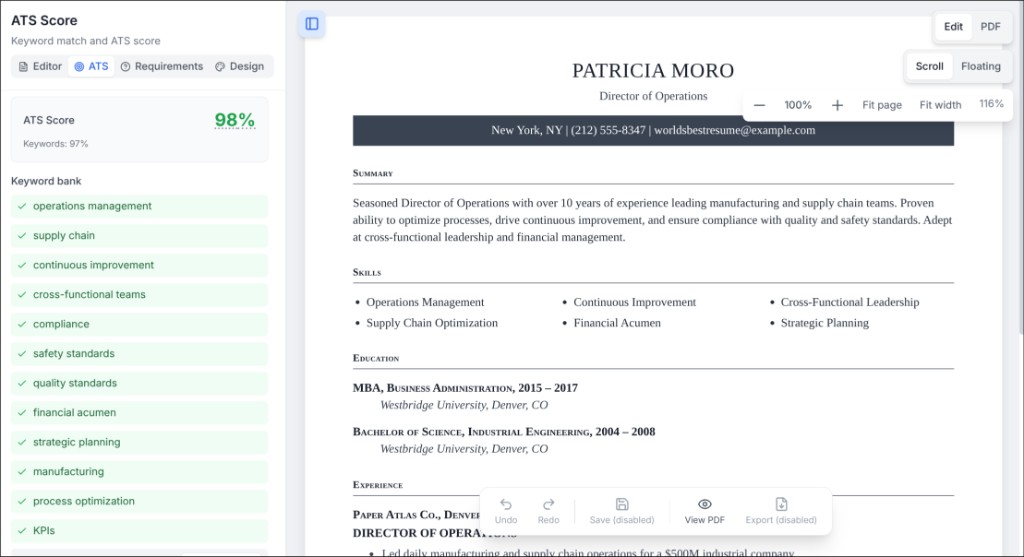Click the Fit page button
The width and height of the screenshot is (1024, 557).
pos(882,105)
